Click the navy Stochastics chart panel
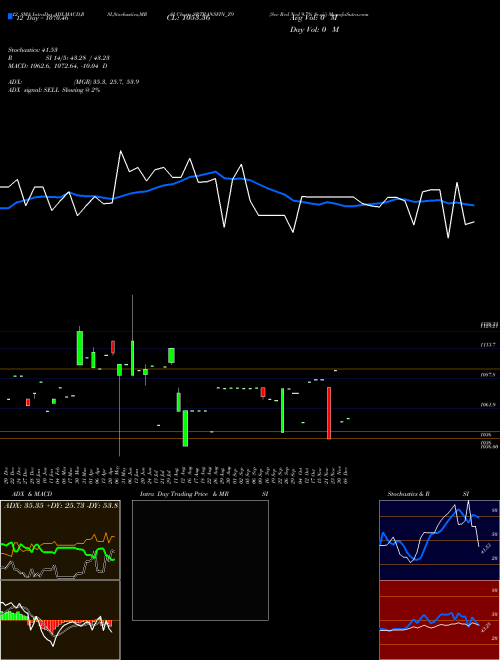This screenshot has height=660, width=500. (439, 540)
